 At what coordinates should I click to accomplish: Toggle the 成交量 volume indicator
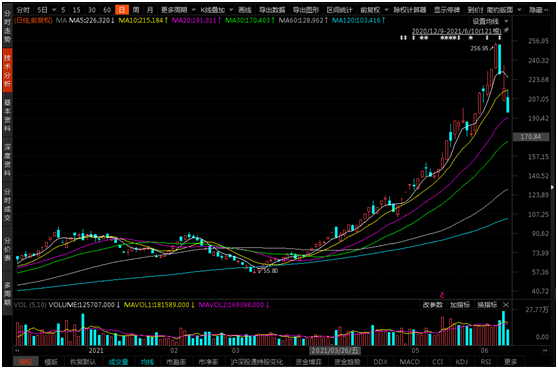coord(118,362)
